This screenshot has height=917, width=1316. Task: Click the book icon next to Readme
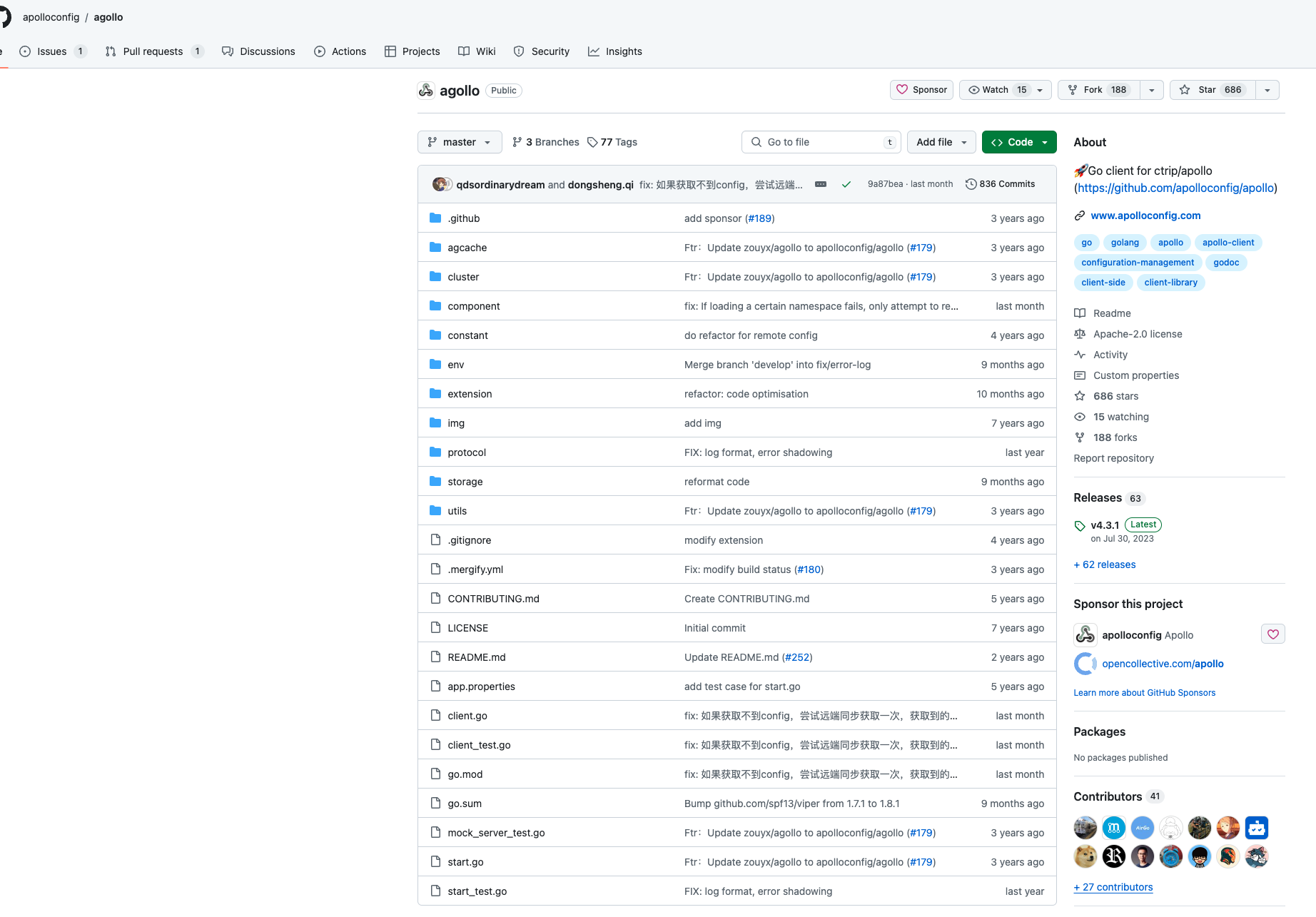pyautogui.click(x=1080, y=313)
